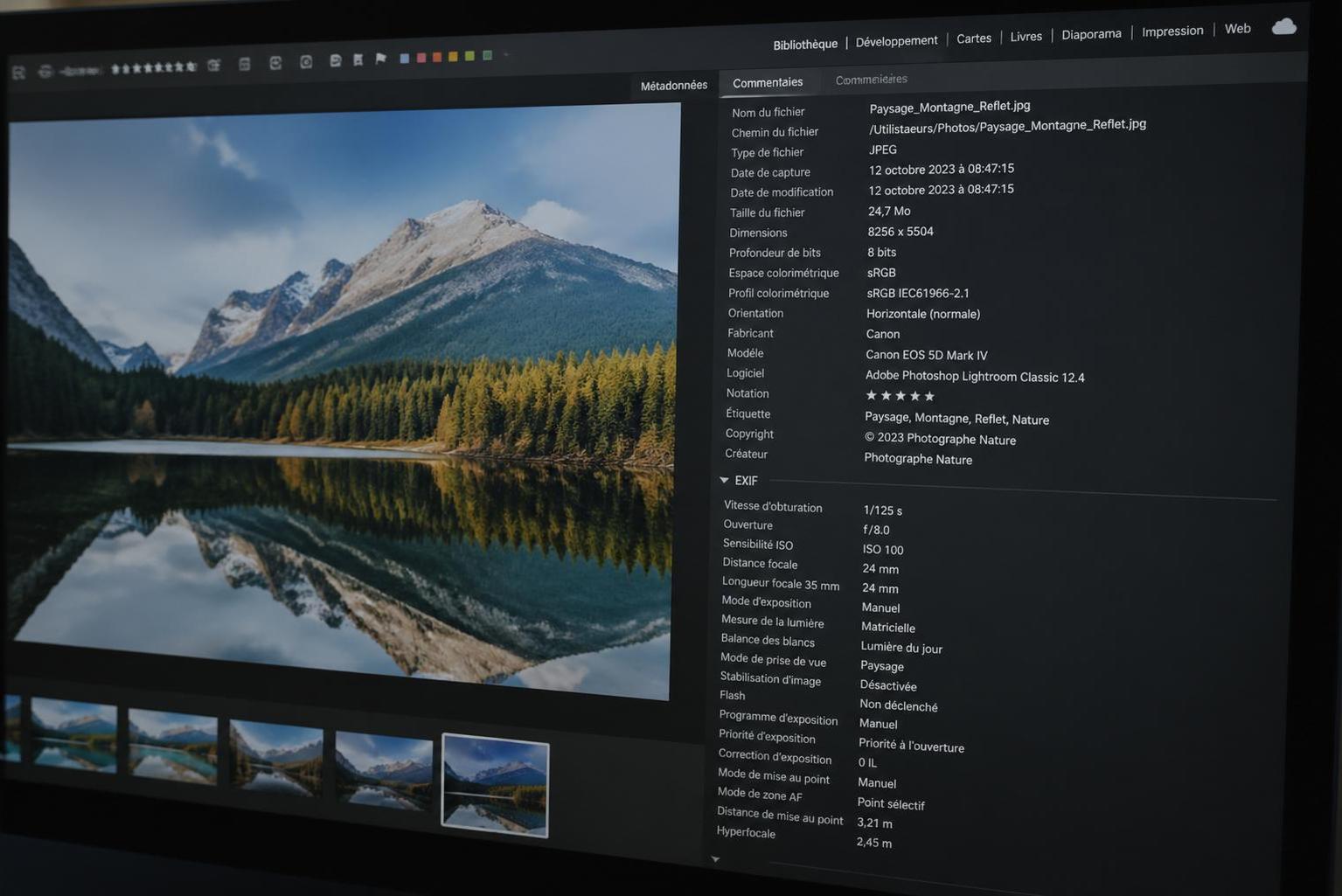Click the slideshow playback icon in the toolbar
Image resolution: width=1342 pixels, height=896 pixels.
pyautogui.click(x=335, y=60)
